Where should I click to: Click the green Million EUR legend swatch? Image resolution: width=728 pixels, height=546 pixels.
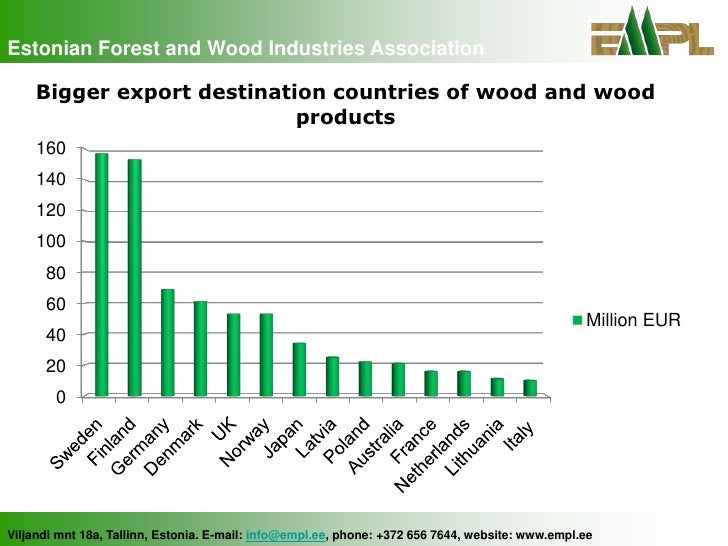click(x=577, y=320)
